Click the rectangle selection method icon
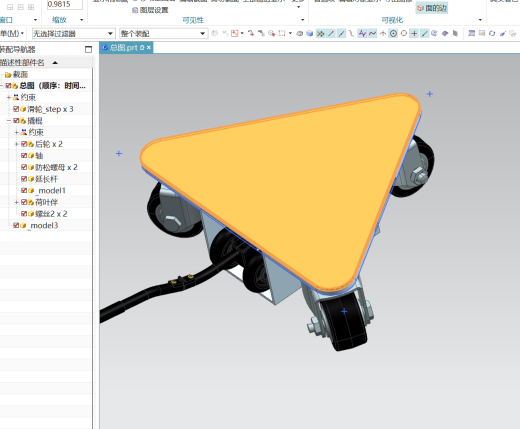This screenshot has height=429, width=520. tap(282, 33)
